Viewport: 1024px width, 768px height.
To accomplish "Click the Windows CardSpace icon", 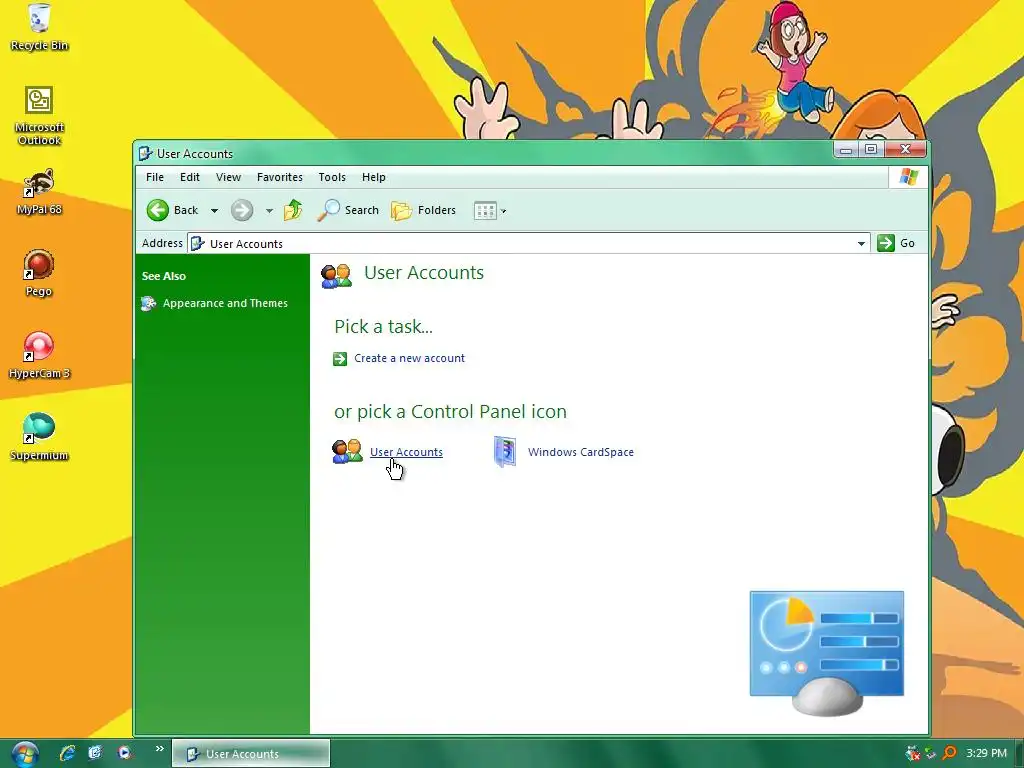I will (x=505, y=451).
